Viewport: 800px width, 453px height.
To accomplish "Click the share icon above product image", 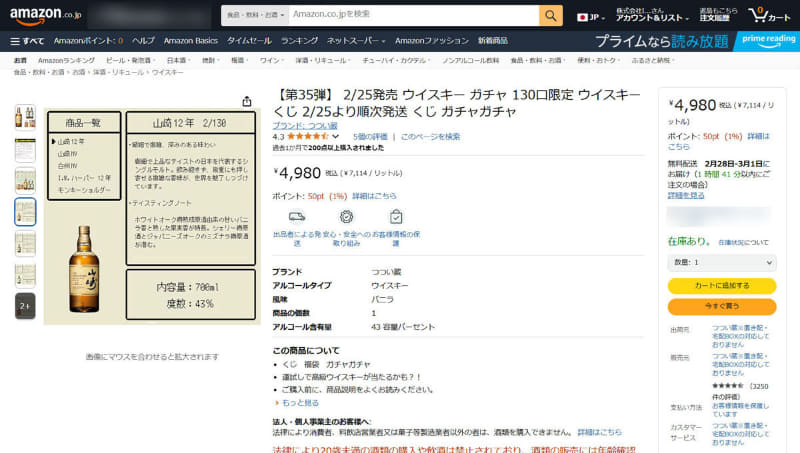I will 247,101.
